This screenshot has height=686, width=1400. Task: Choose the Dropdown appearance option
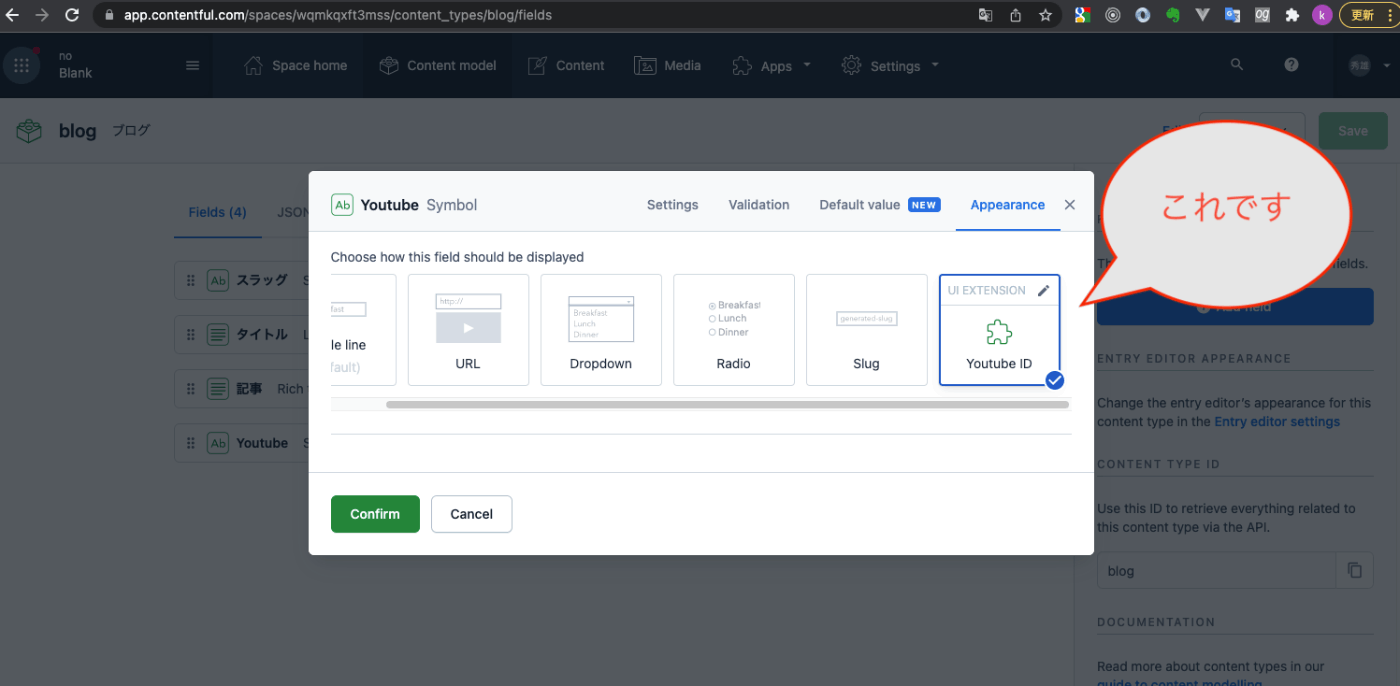coord(601,330)
